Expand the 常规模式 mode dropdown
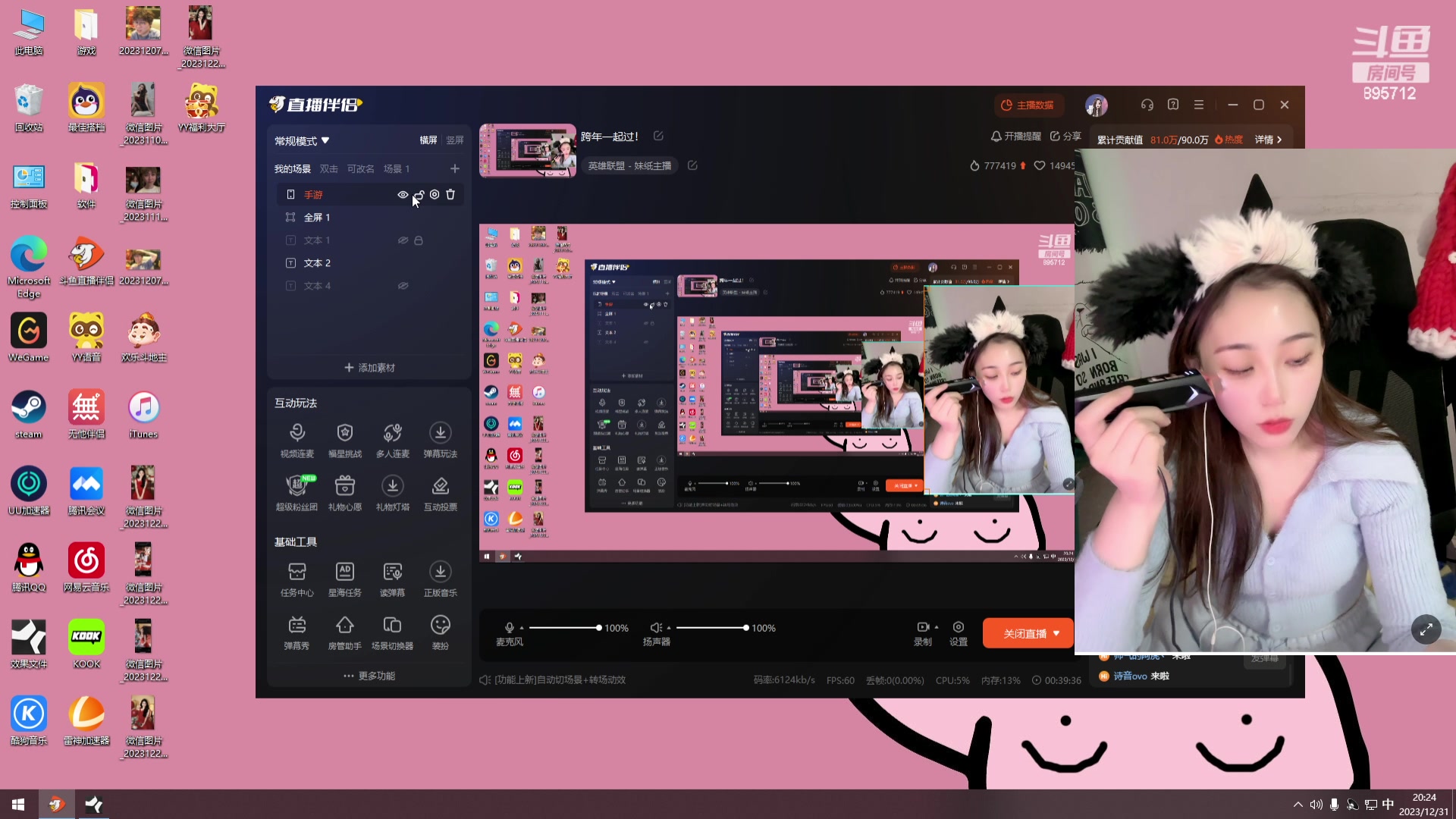 point(302,141)
